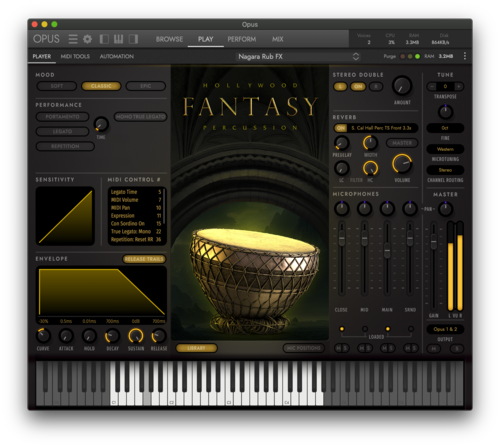Open the Oct fine tune dropdown

[x=445, y=128]
